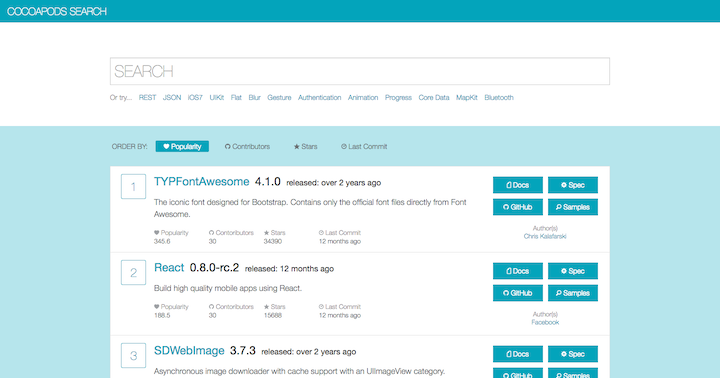Try the MapKit suggested search

[x=467, y=97]
